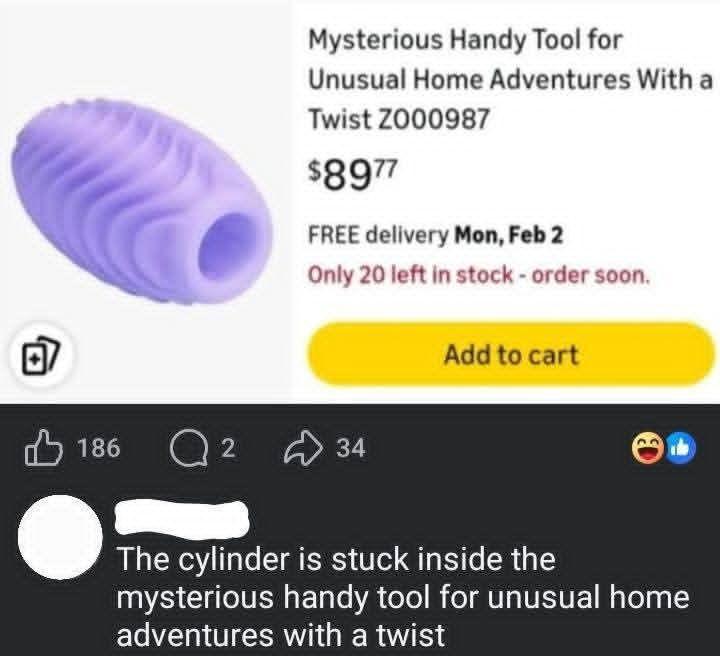Click the laughing emoji reaction
The height and width of the screenshot is (656, 720).
(648, 449)
